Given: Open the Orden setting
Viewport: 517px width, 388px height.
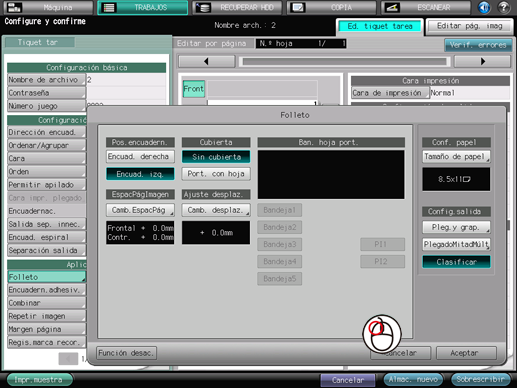Looking at the screenshot, I should [46, 172].
